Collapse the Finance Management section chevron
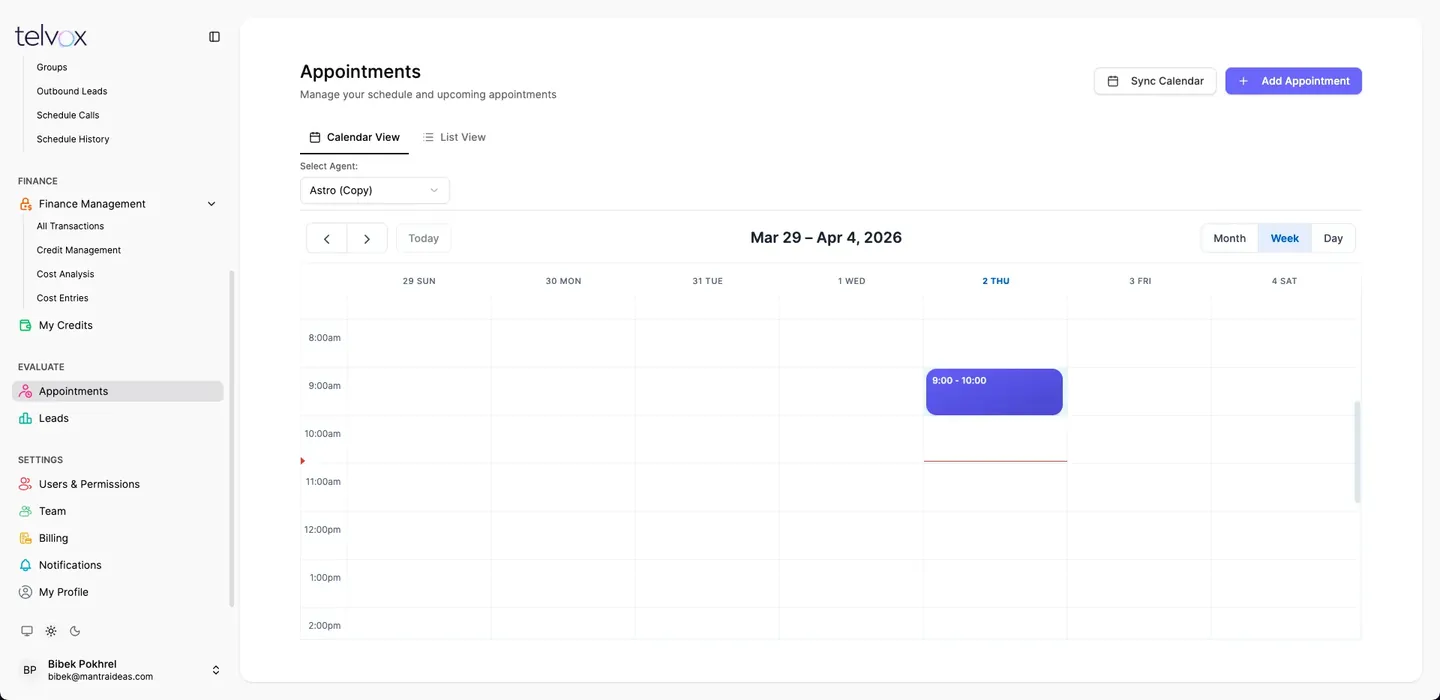 coord(211,204)
